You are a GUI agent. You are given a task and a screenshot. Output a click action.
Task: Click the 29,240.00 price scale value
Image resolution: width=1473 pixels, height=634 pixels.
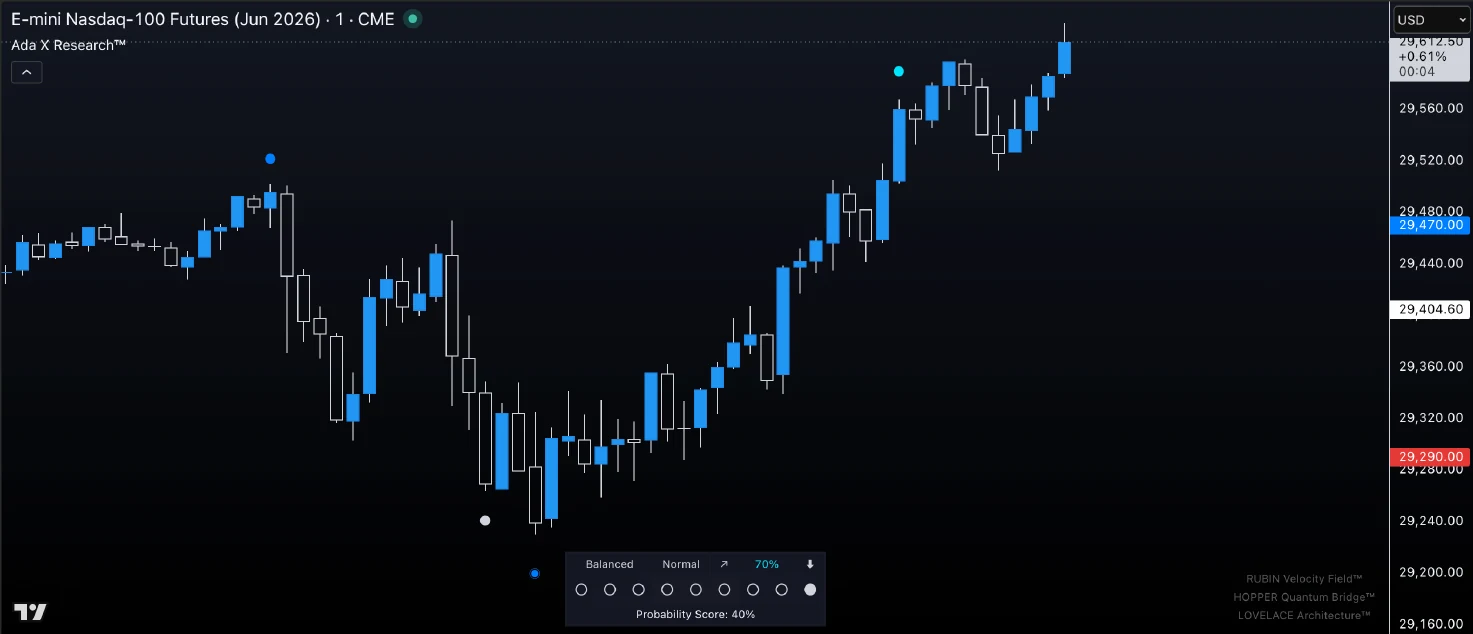[1431, 521]
